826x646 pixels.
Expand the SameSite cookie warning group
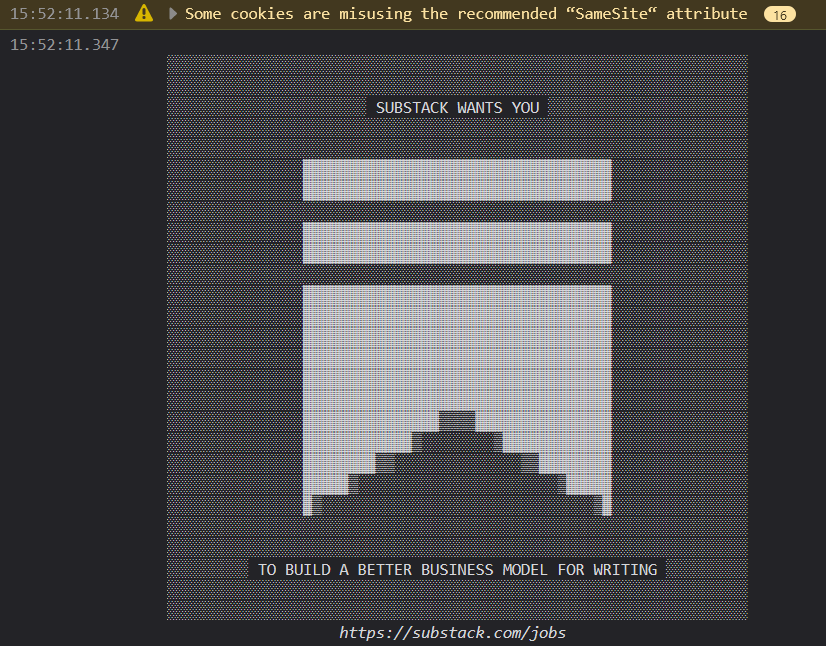(x=172, y=13)
